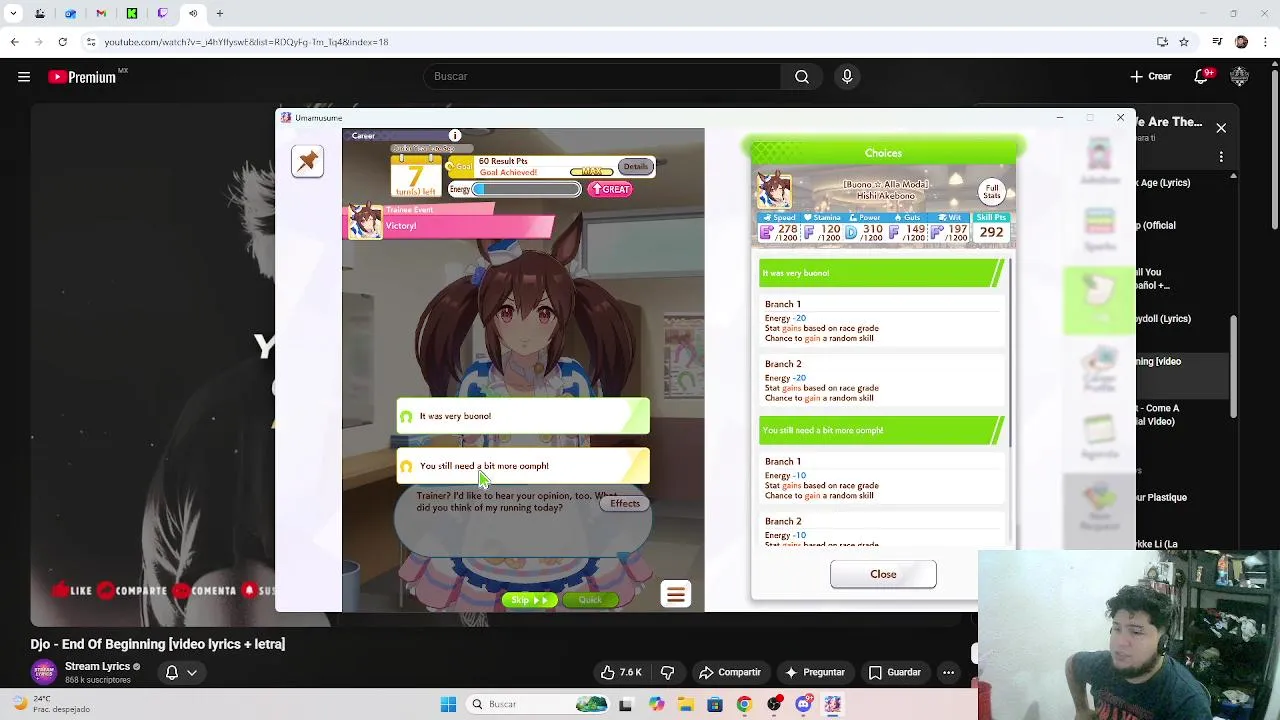Toggle the Quick mode button

tap(590, 600)
